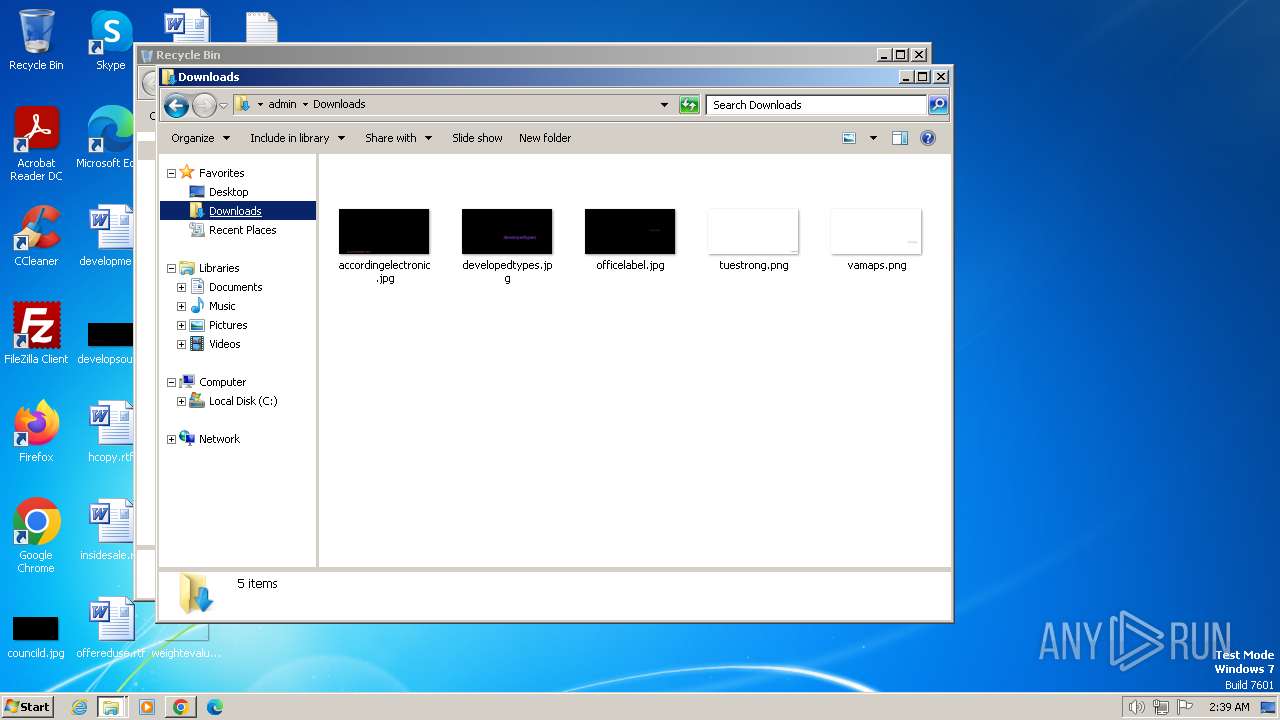
Task: Select Desktop under Favorites
Action: click(228, 192)
